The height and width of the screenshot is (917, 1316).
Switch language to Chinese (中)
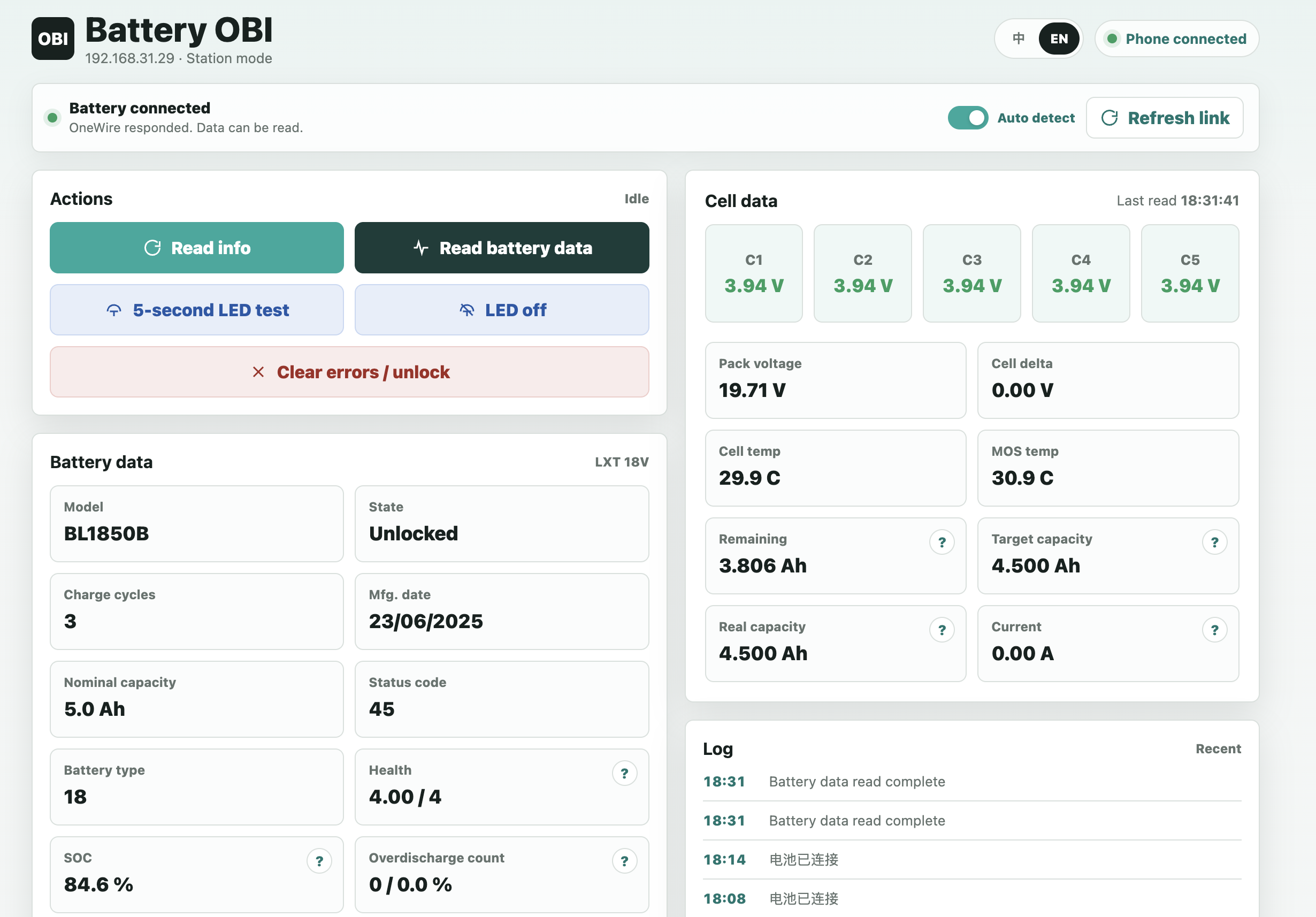pyautogui.click(x=1019, y=39)
